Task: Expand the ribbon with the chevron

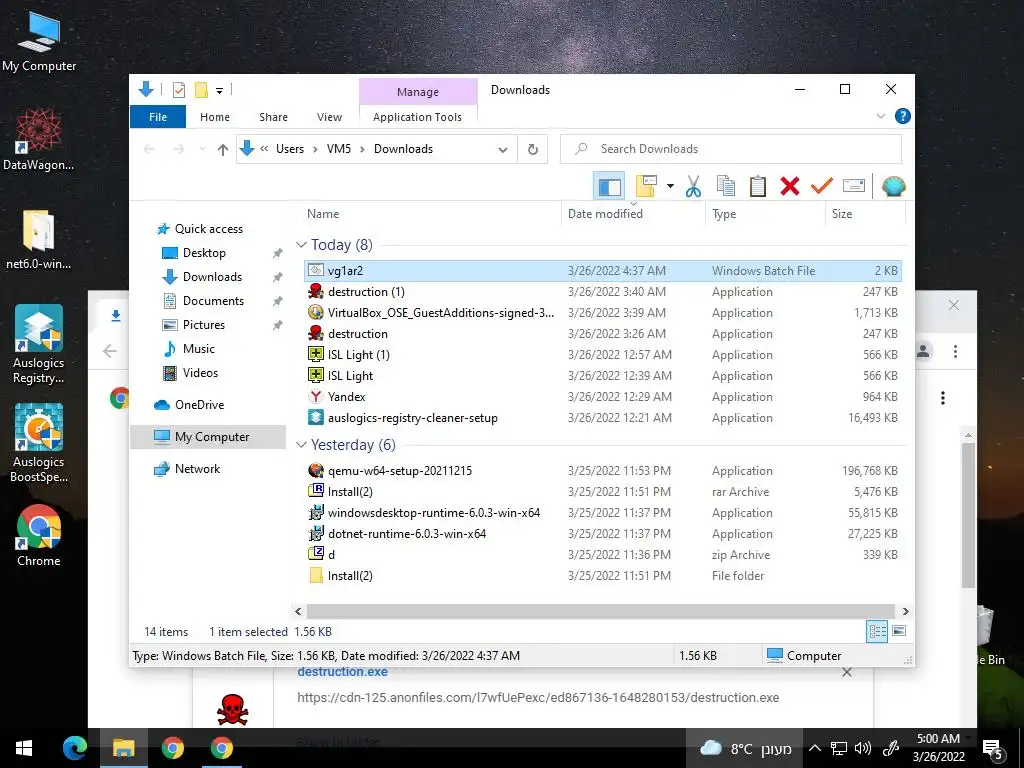Action: pyautogui.click(x=881, y=116)
